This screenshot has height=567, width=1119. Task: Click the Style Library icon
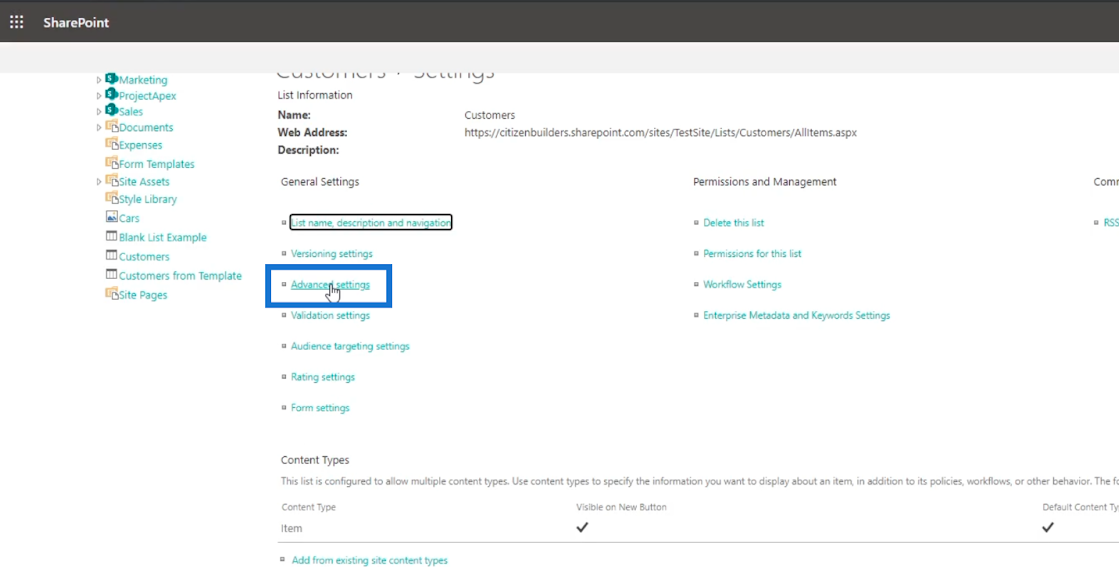(111, 198)
